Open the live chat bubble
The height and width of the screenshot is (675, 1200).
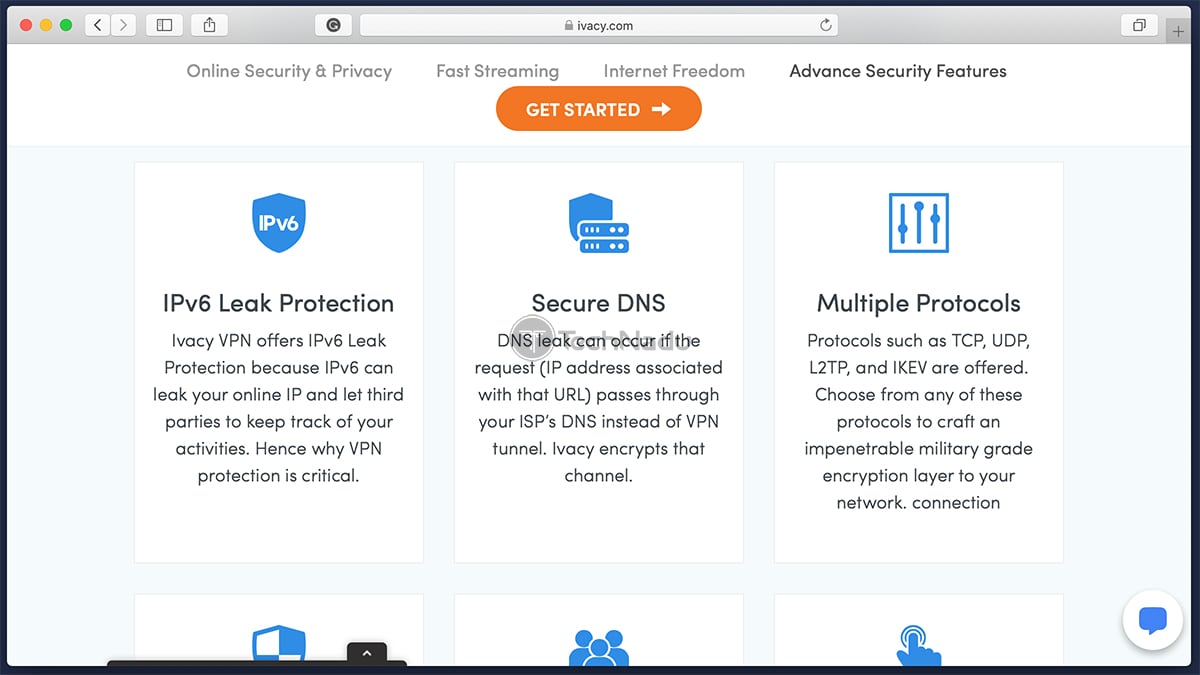point(1152,621)
